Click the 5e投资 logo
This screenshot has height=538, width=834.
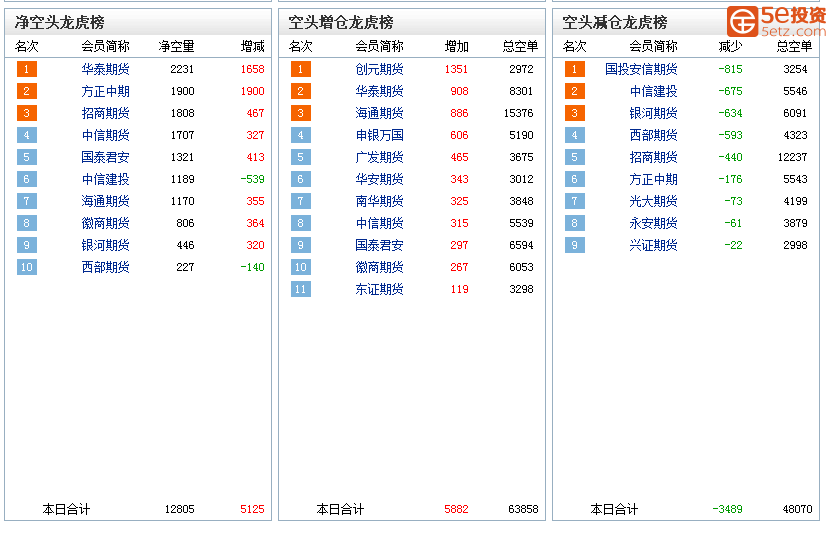click(777, 21)
